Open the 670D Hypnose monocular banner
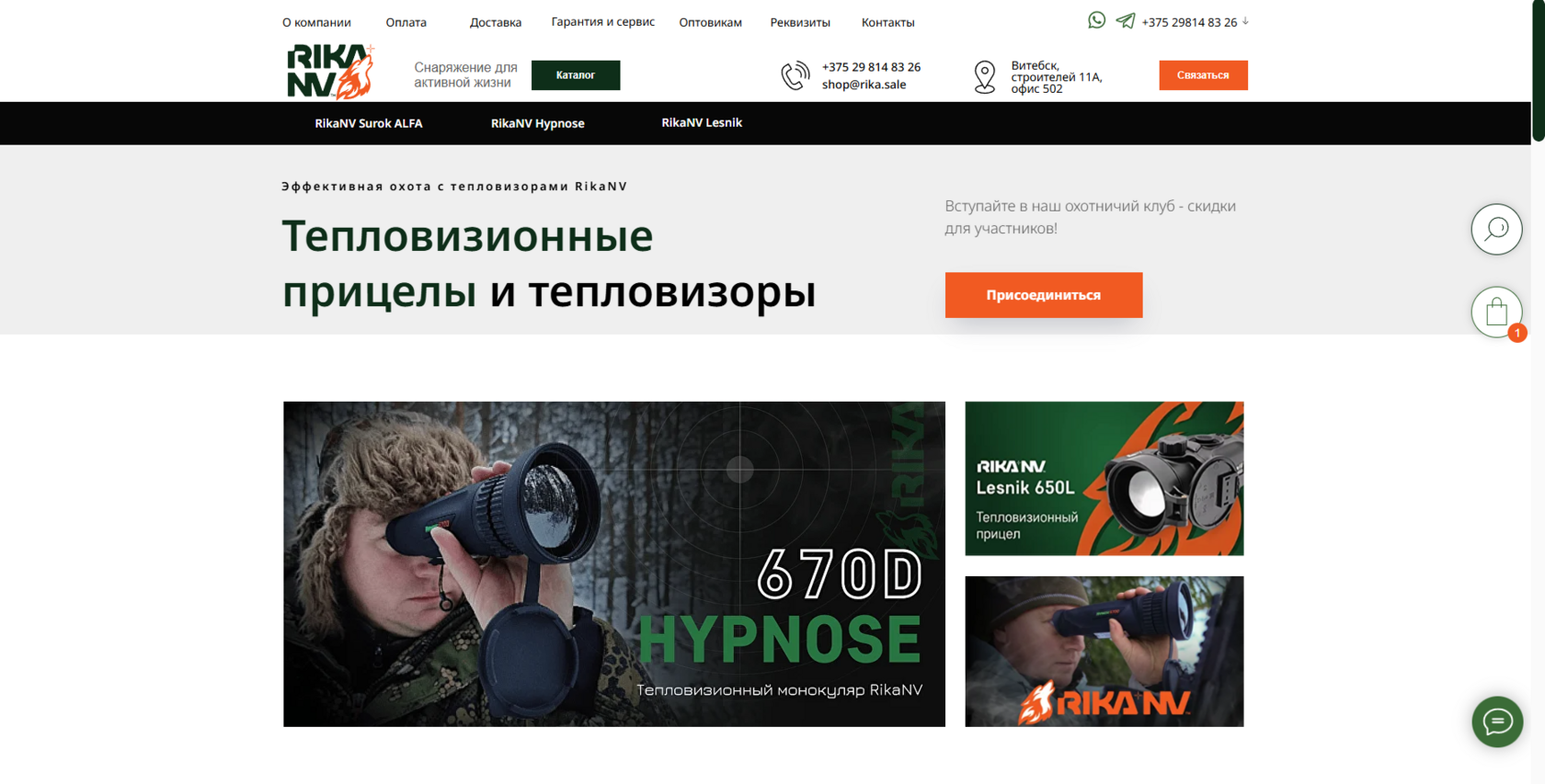1545x784 pixels. [614, 564]
